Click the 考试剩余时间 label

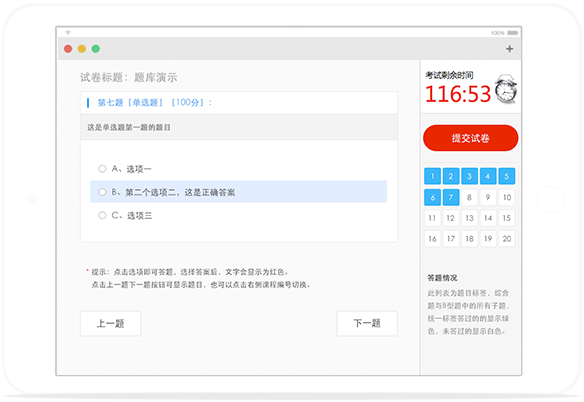coord(450,75)
